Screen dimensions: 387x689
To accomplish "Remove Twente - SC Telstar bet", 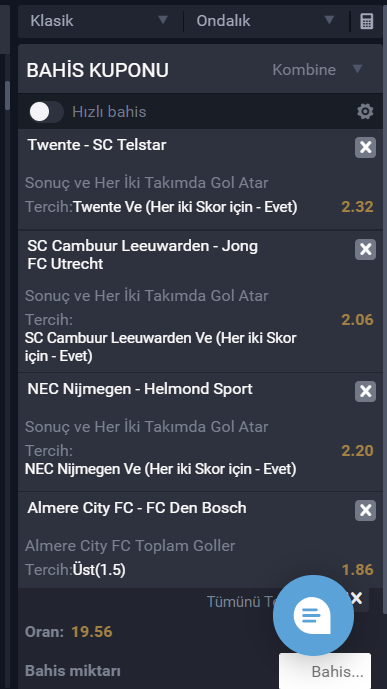I will pos(365,147).
